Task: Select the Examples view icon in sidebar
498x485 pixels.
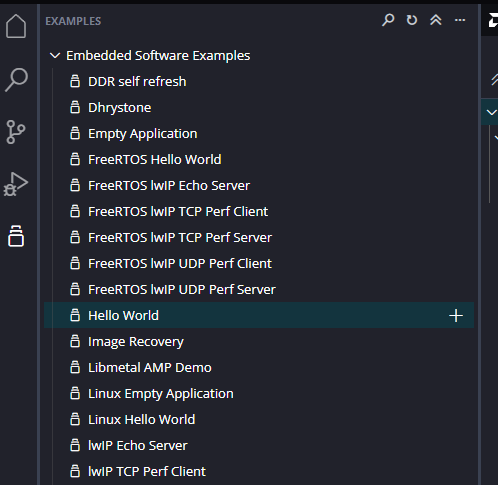Action: coord(16,236)
